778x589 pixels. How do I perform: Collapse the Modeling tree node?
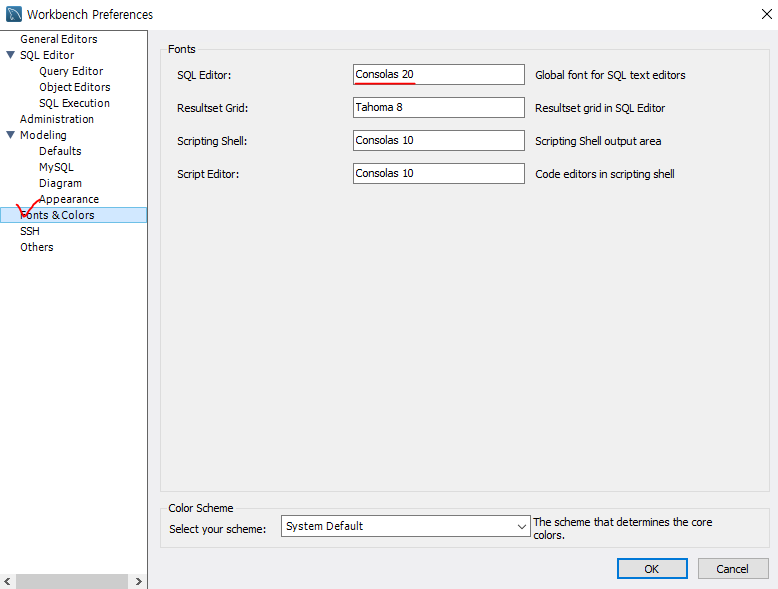click(x=10, y=135)
